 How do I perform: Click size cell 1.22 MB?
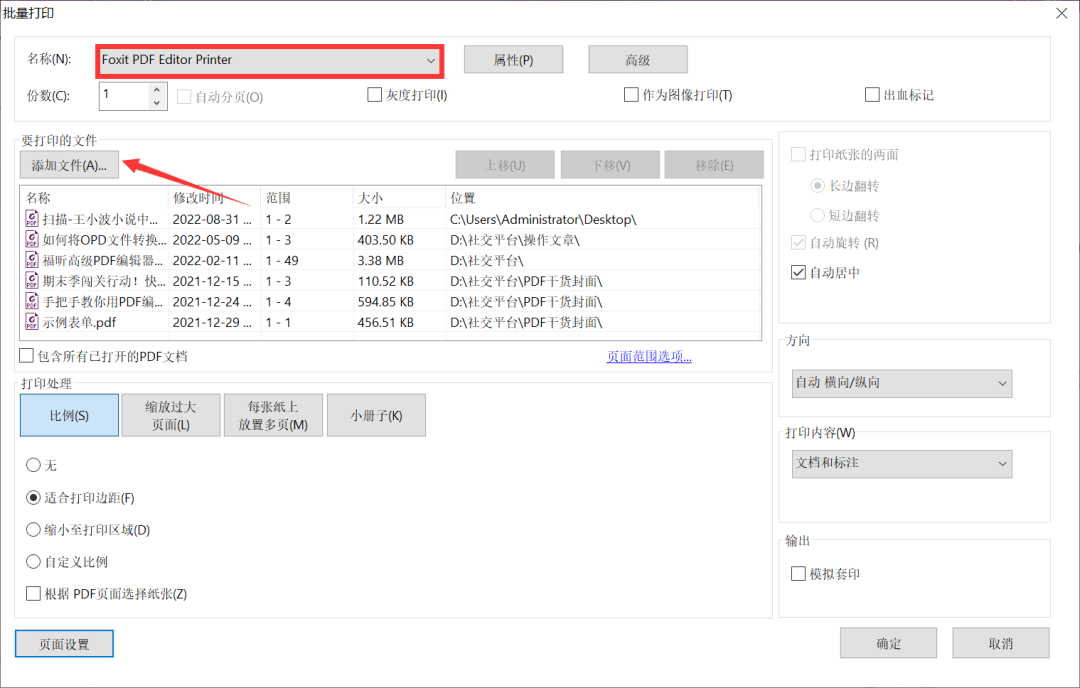click(x=381, y=220)
